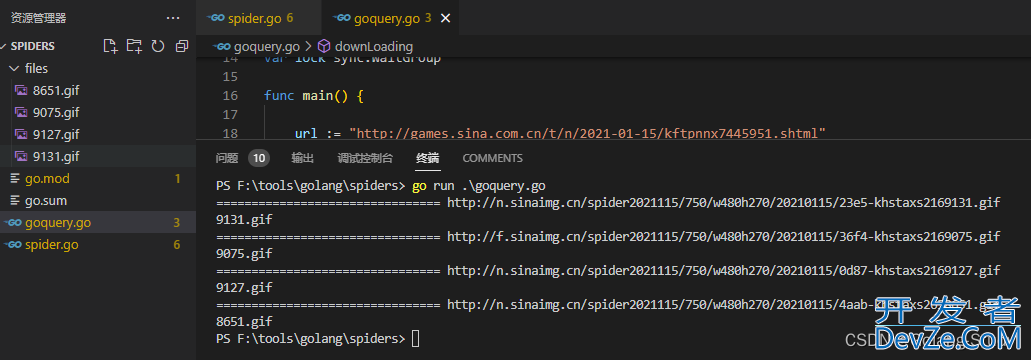This screenshot has width=1031, height=360.
Task: Open goquery.go from the explorer tree
Action: [x=98, y=223]
